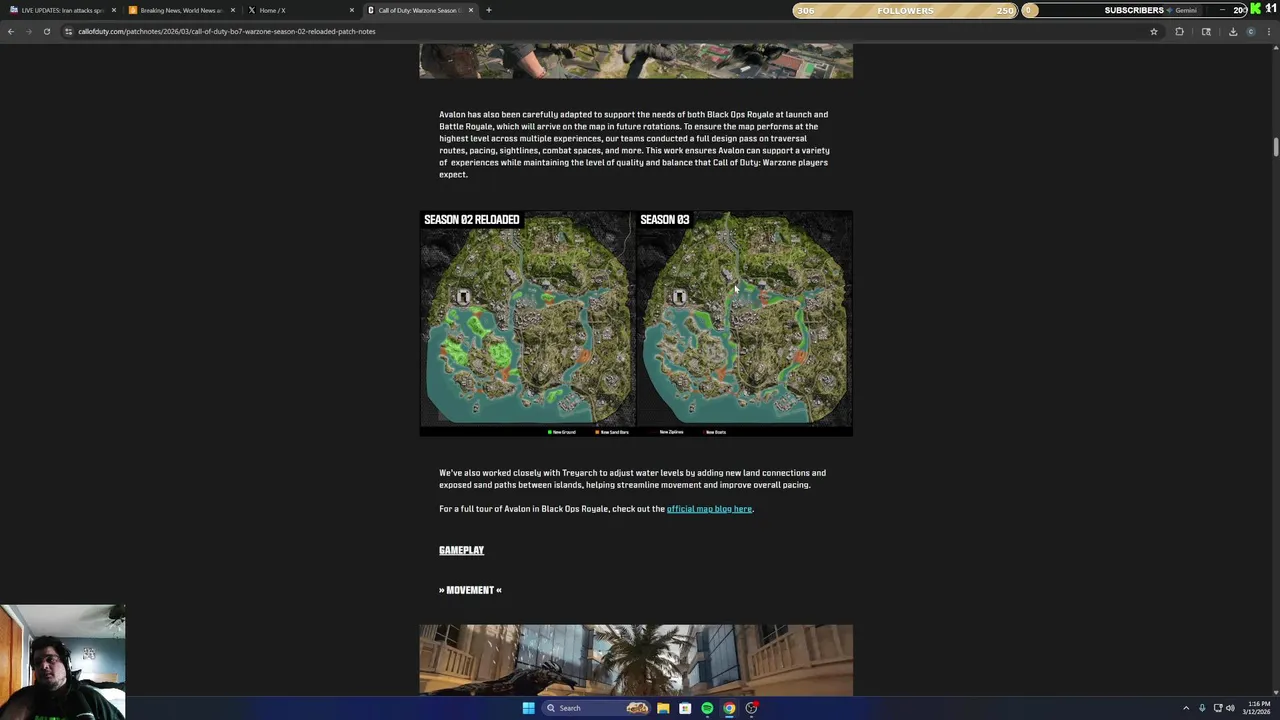Viewport: 1280px width, 720px height.
Task: Click the New Sand Bars legend entry
Action: point(612,432)
